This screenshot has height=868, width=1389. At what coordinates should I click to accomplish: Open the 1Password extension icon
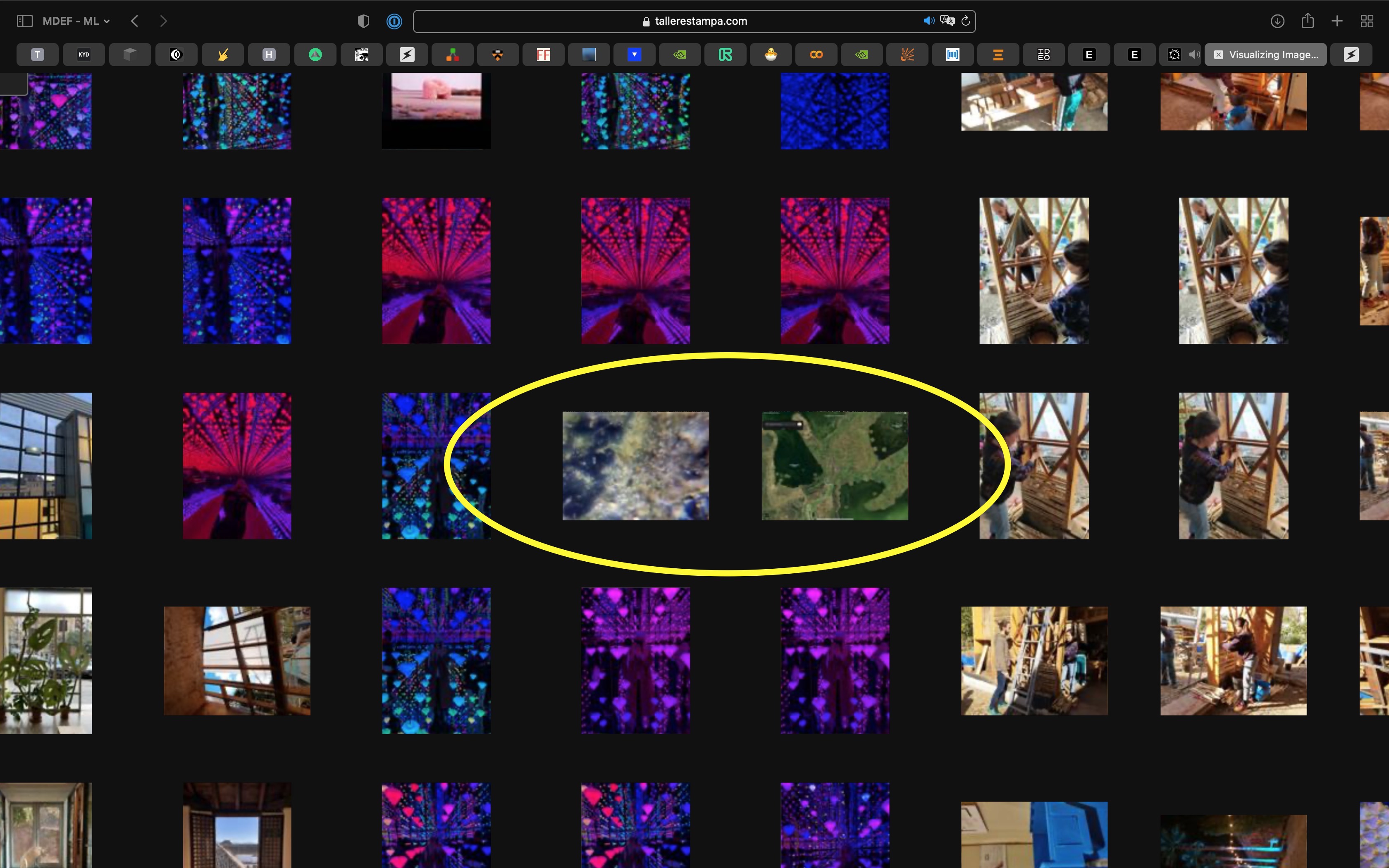(394, 21)
